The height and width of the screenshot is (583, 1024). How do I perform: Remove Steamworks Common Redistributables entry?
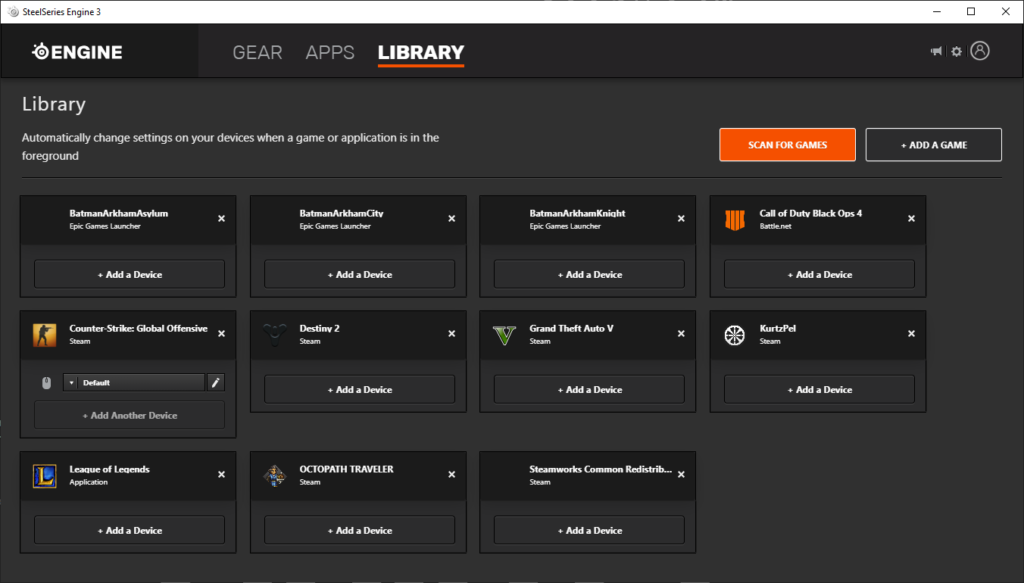[681, 475]
